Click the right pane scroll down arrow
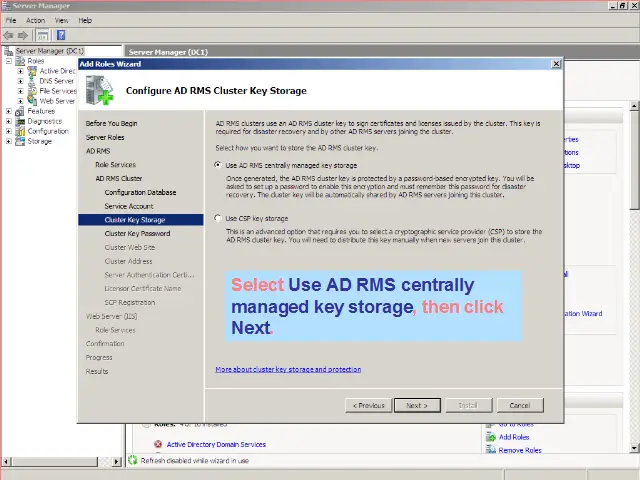 pyautogui.click(x=634, y=448)
